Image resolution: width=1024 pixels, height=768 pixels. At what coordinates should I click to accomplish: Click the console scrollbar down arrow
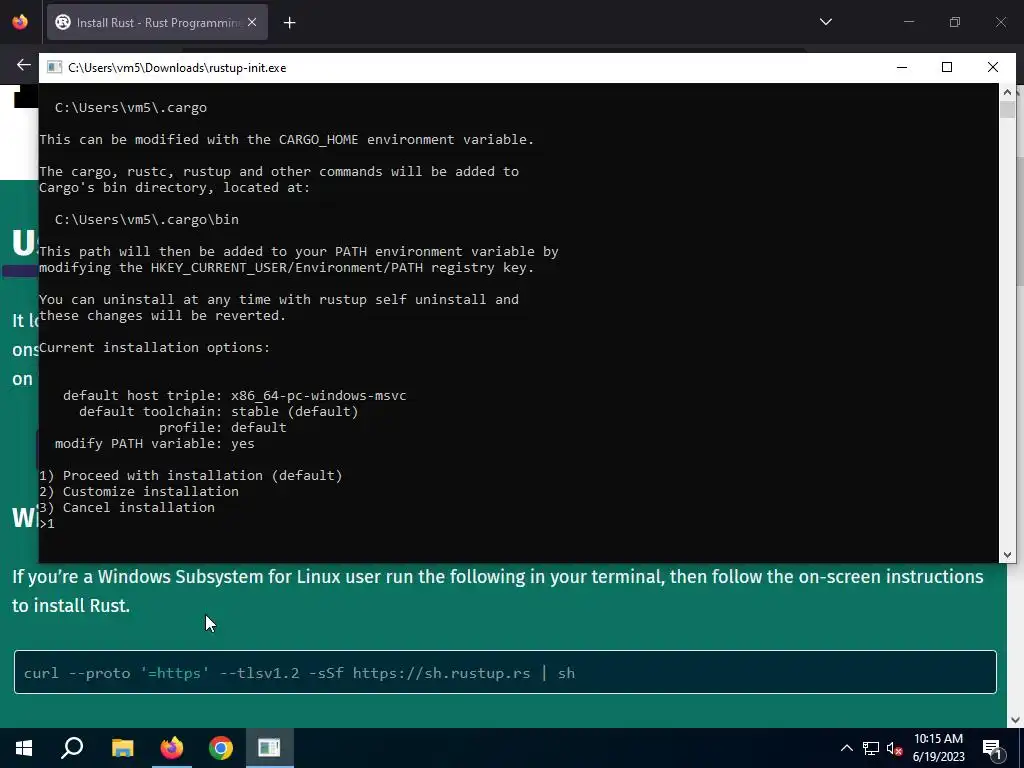click(1006, 554)
